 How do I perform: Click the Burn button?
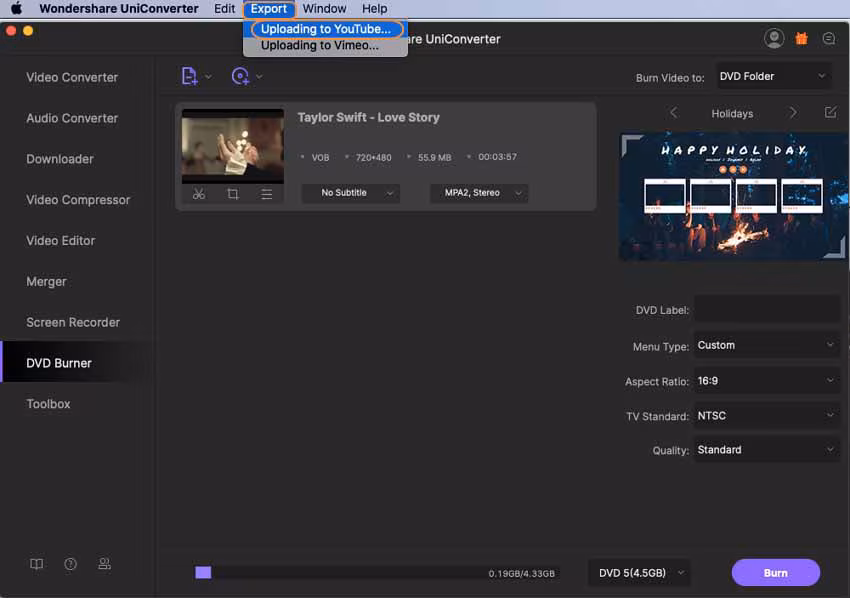[x=776, y=573]
